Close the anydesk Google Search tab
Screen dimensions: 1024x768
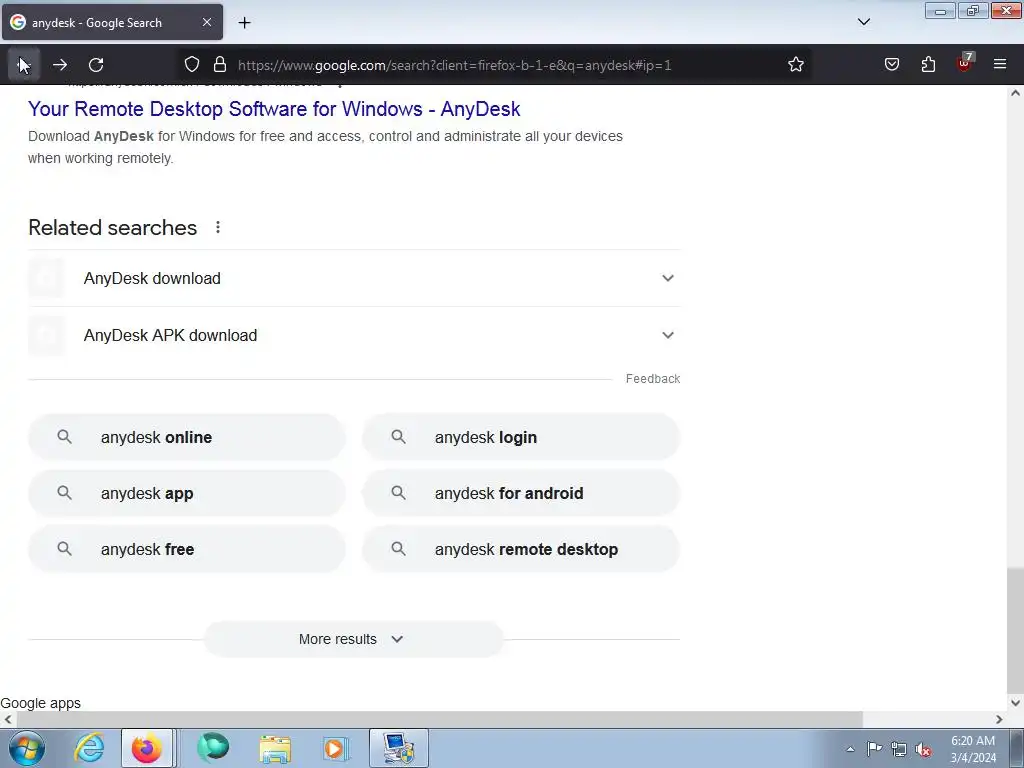click(x=207, y=22)
